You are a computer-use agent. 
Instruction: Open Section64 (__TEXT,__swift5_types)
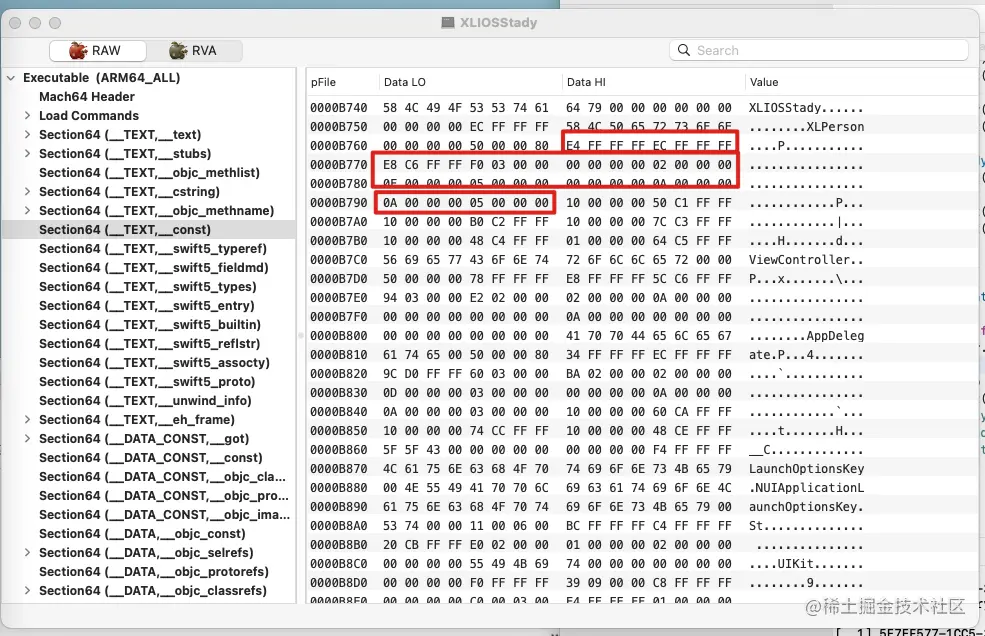click(x=148, y=287)
